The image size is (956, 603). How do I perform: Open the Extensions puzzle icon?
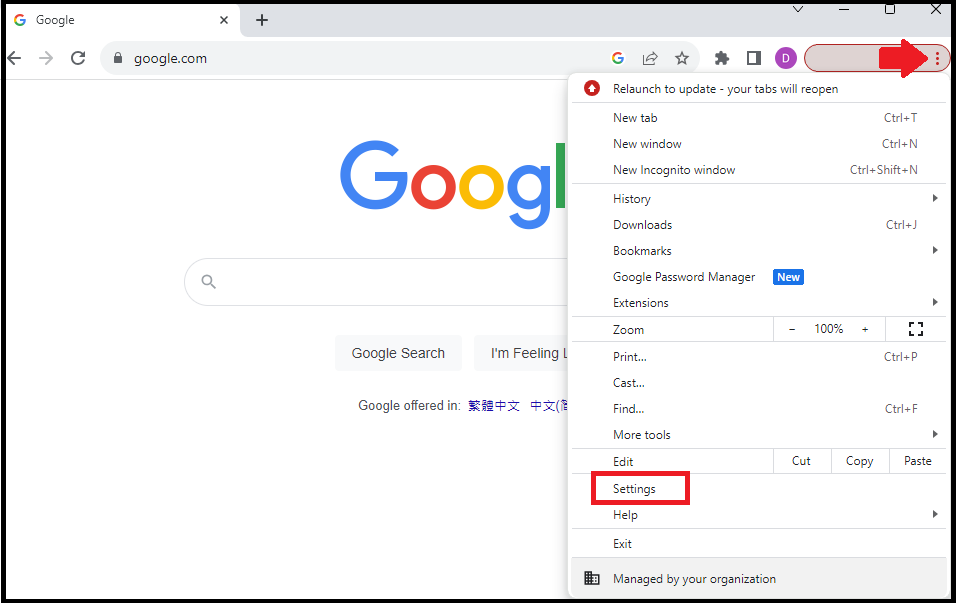coord(722,58)
